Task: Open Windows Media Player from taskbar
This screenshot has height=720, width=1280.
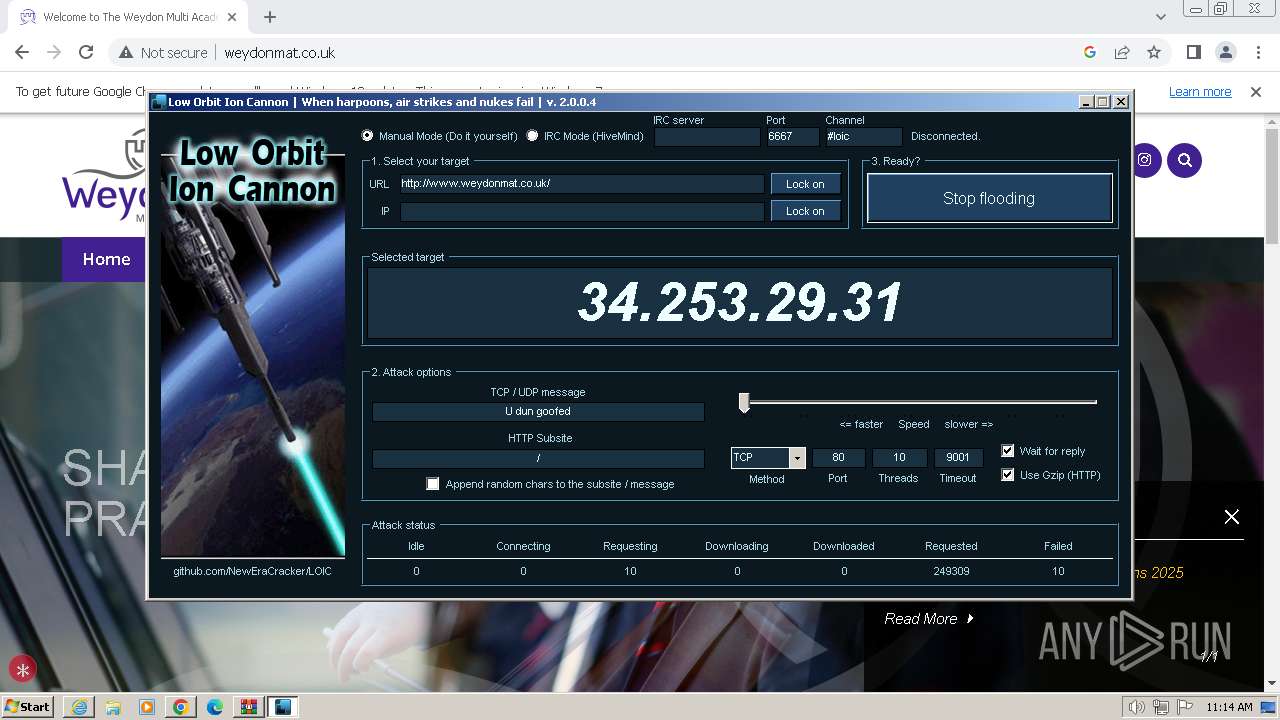Action: coord(146,707)
